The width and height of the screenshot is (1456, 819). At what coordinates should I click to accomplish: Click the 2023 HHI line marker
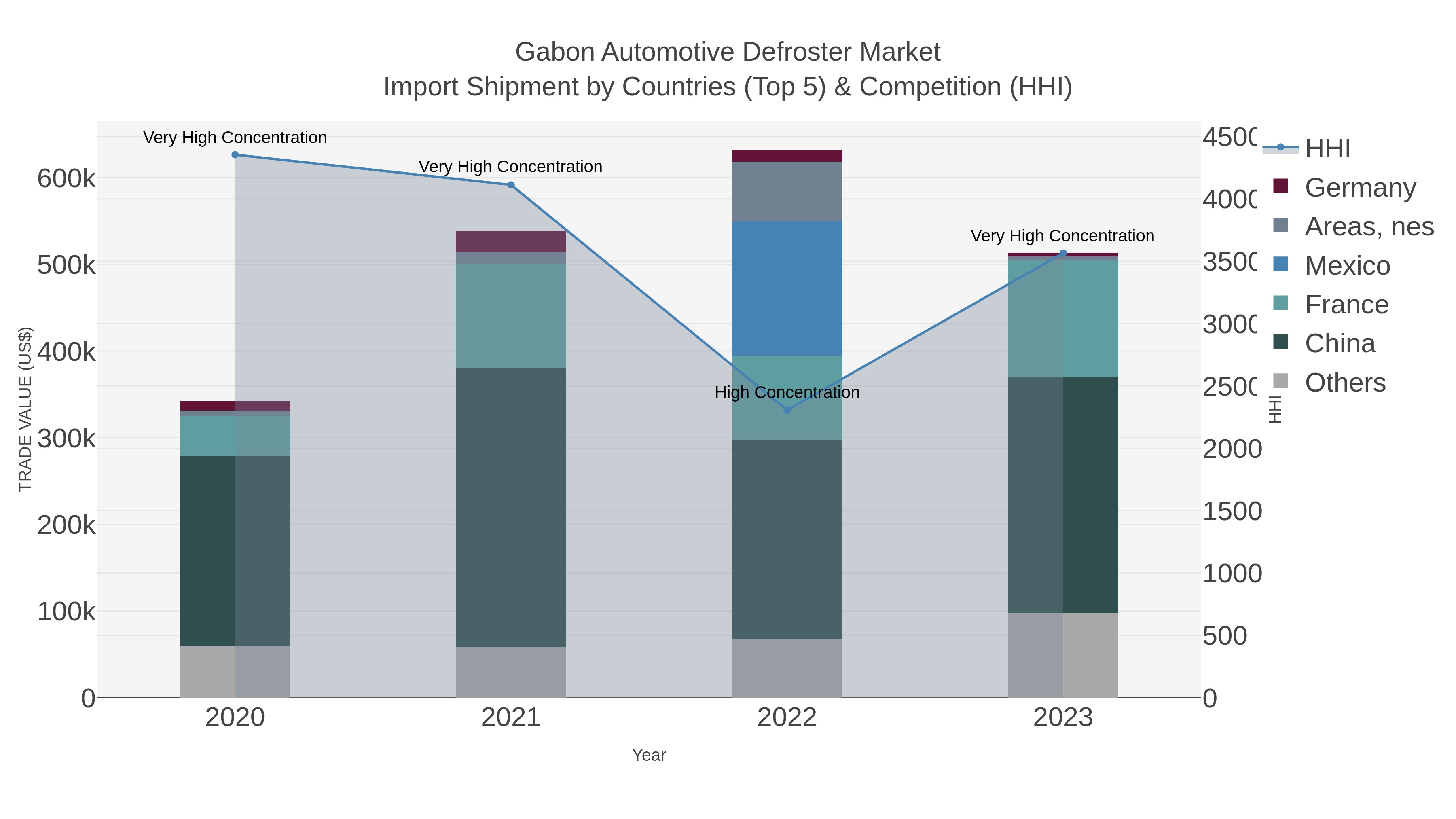point(1063,253)
